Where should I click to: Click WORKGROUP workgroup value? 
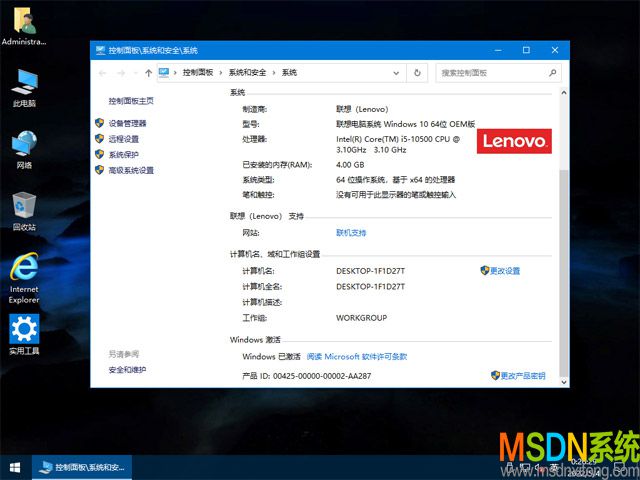pos(361,318)
